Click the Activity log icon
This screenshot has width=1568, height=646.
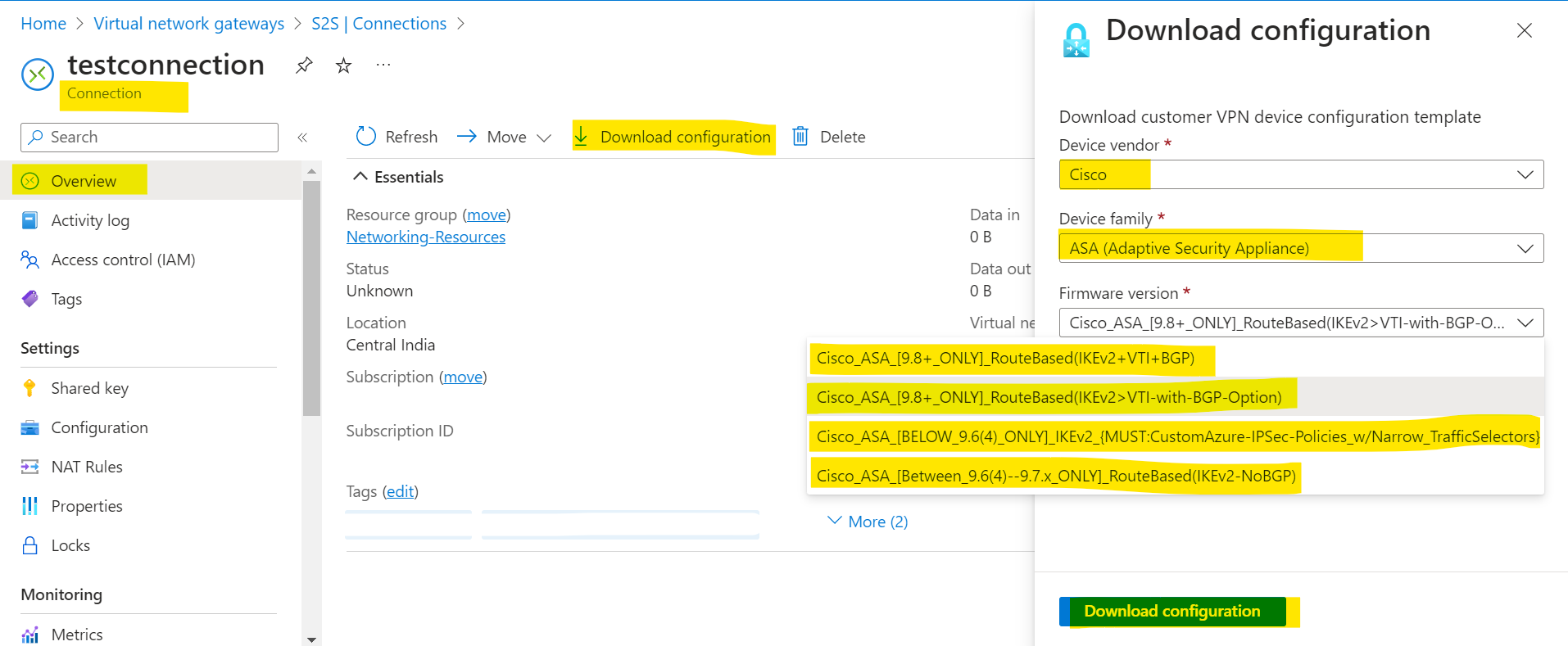point(29,219)
